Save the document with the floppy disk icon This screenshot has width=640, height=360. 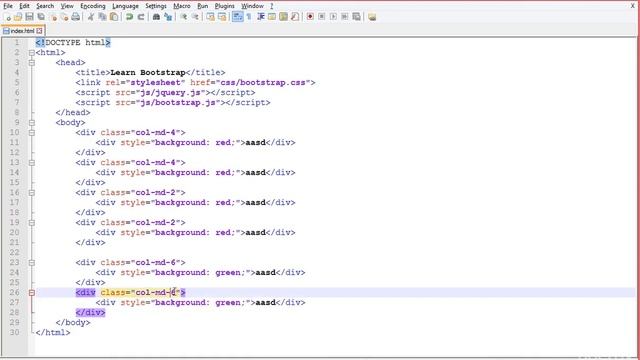[29, 17]
